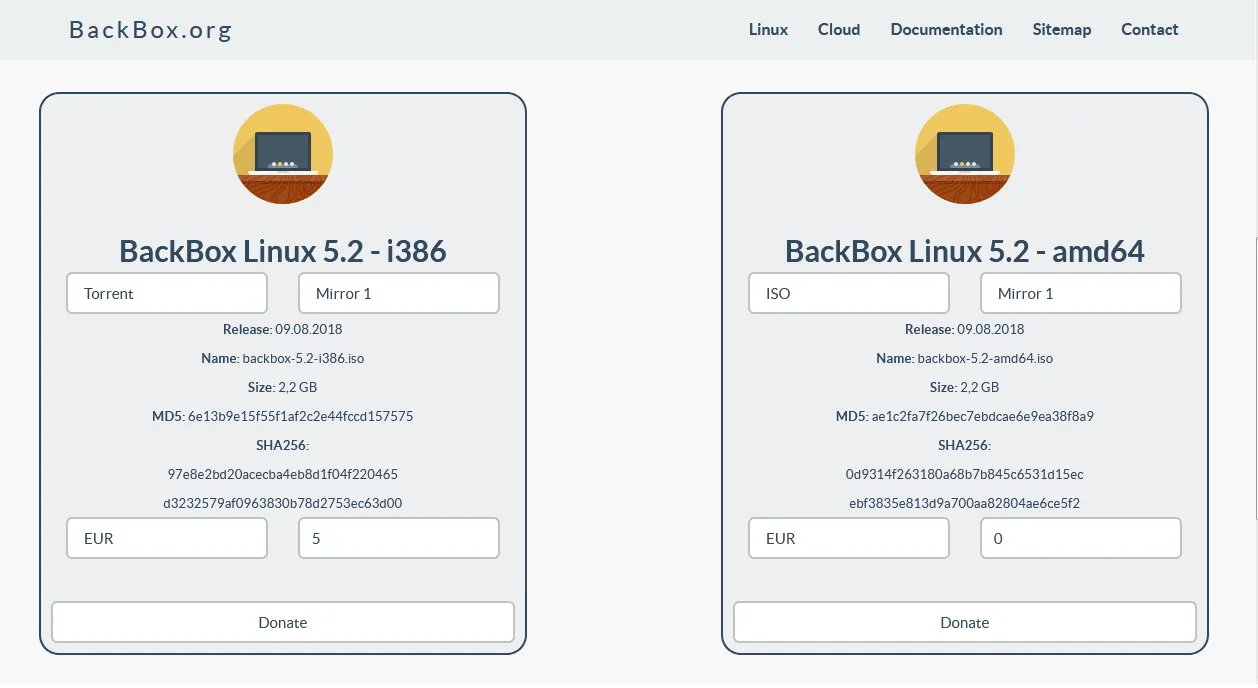Open the Mirror 1 dropdown in i386 card

399,293
